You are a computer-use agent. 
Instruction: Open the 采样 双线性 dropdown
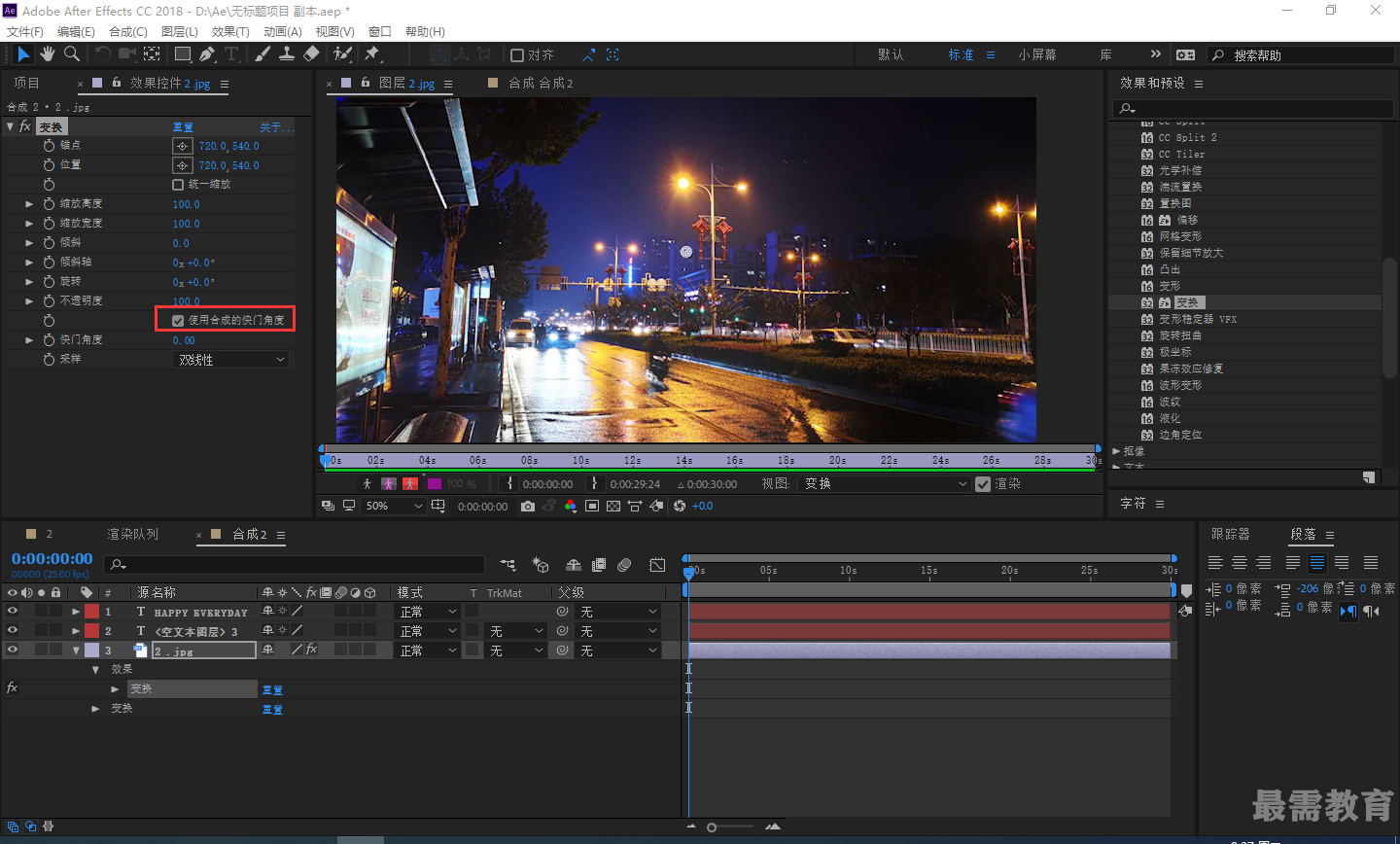(231, 360)
